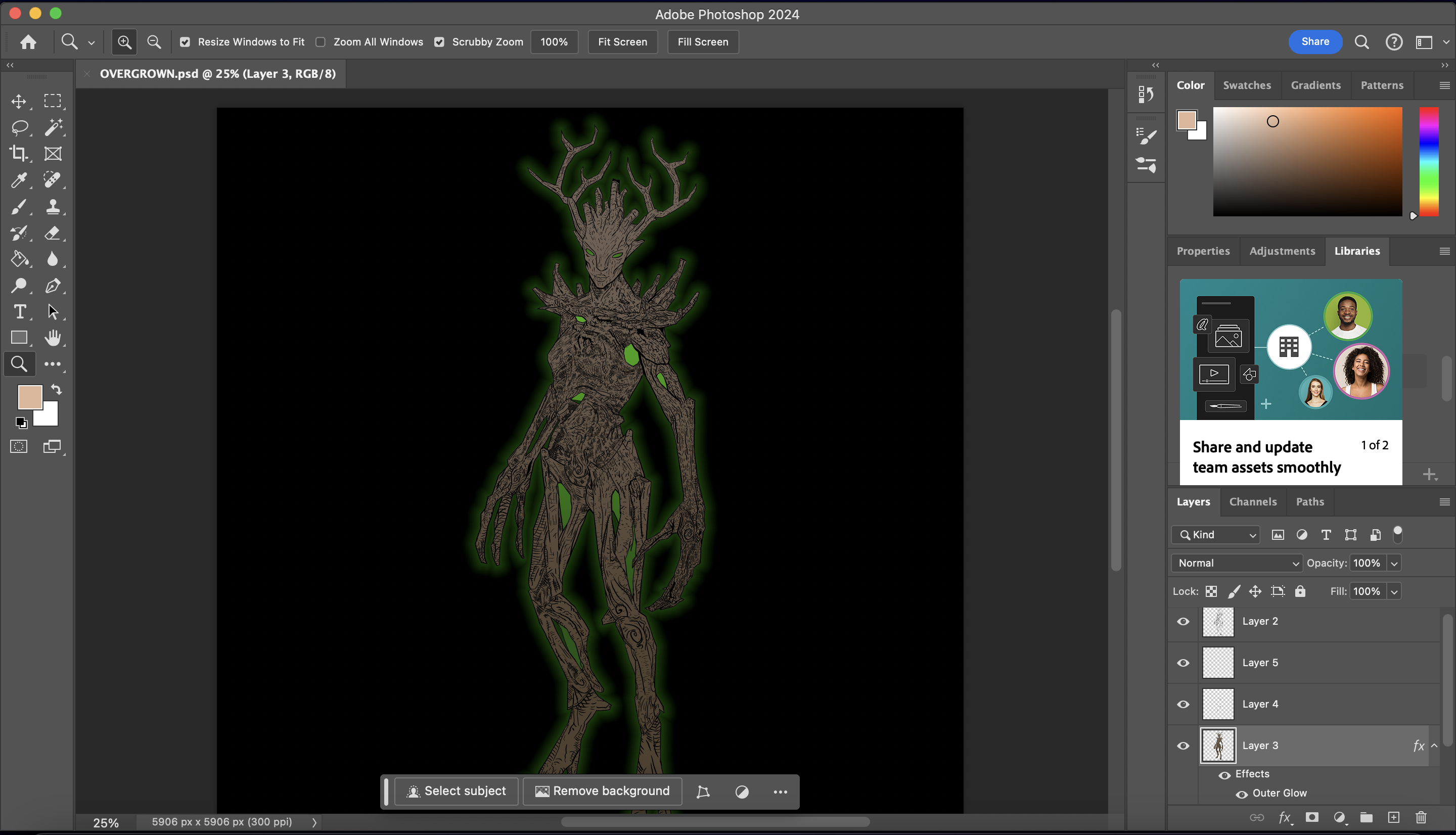Click the delete layer trash icon

tap(1421, 817)
